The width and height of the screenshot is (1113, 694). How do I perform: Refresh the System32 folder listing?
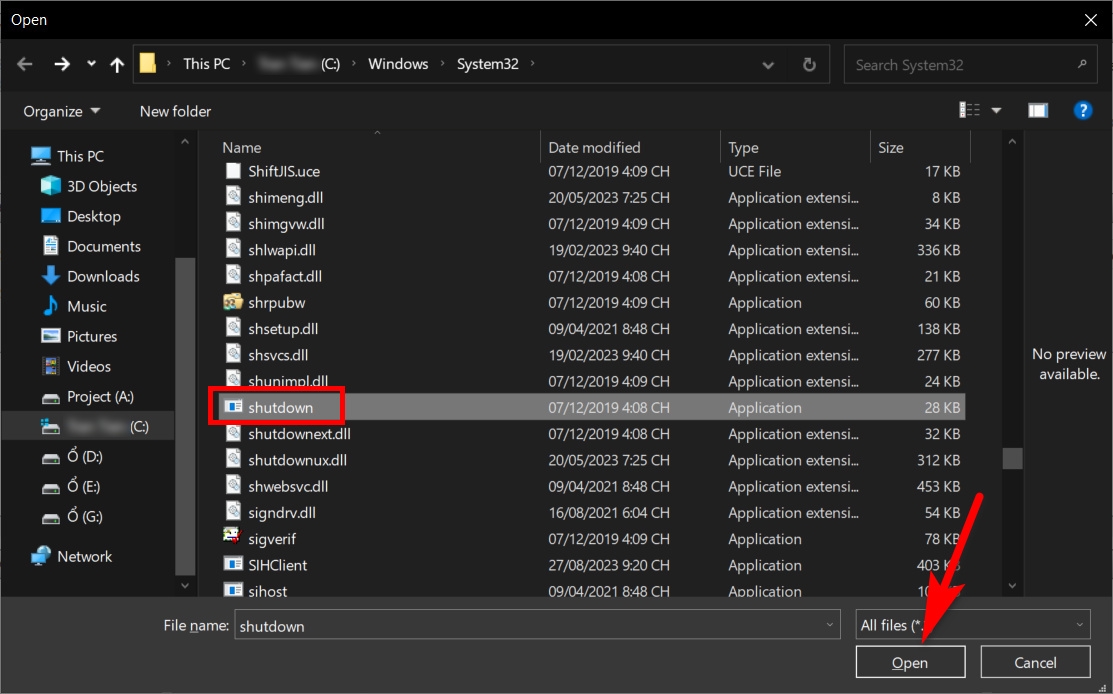click(809, 65)
